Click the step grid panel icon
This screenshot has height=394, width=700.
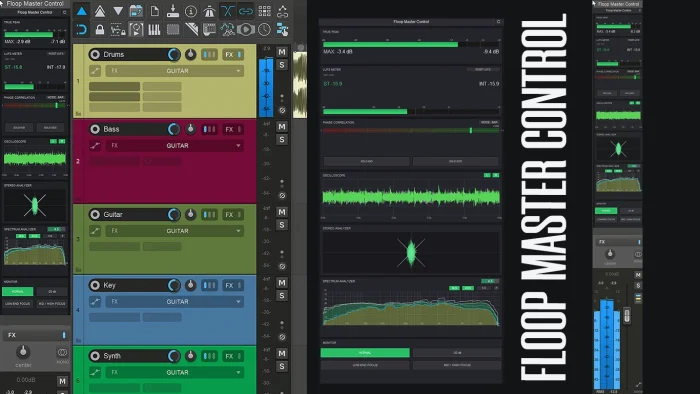pyautogui.click(x=209, y=30)
